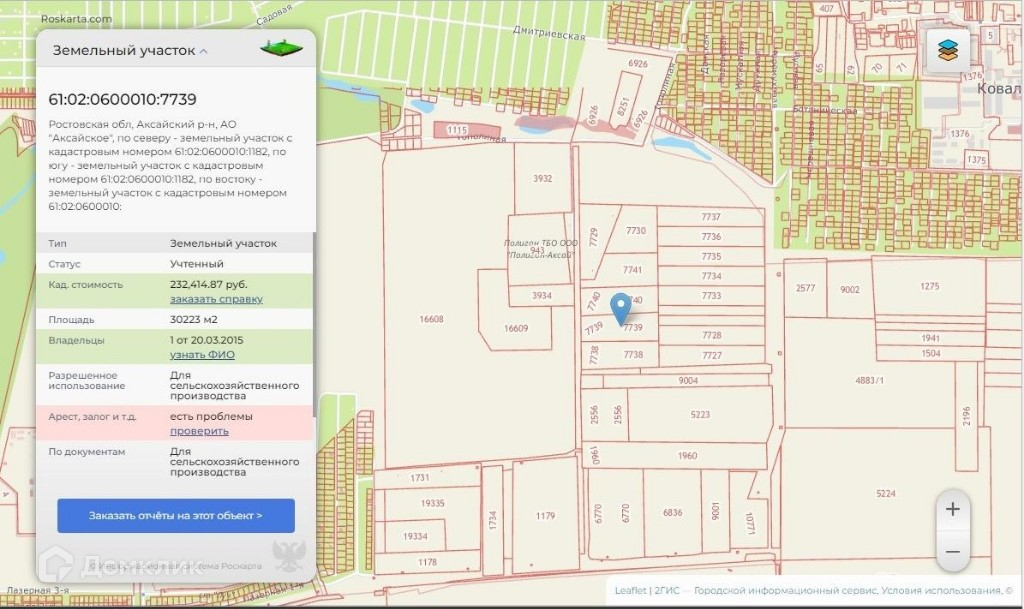Viewport: 1024px width, 609px height.
Task: Select parcel 9004 on the map
Action: click(688, 381)
